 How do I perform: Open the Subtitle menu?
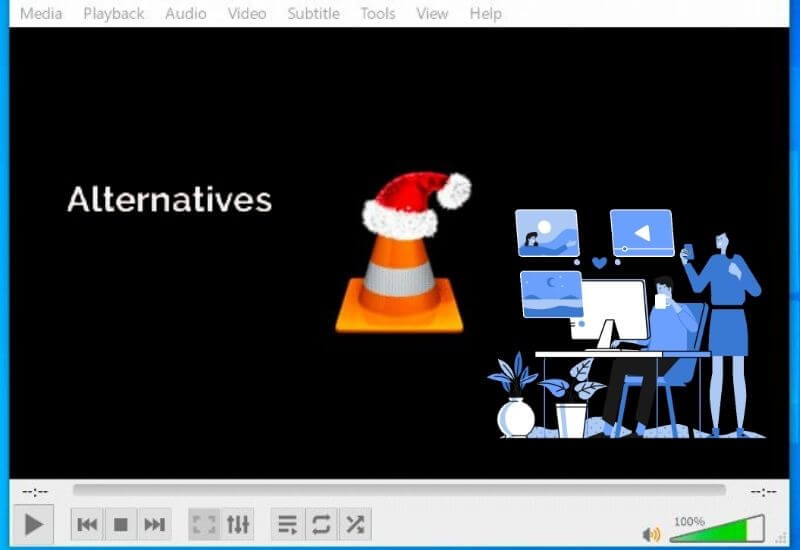tap(313, 13)
